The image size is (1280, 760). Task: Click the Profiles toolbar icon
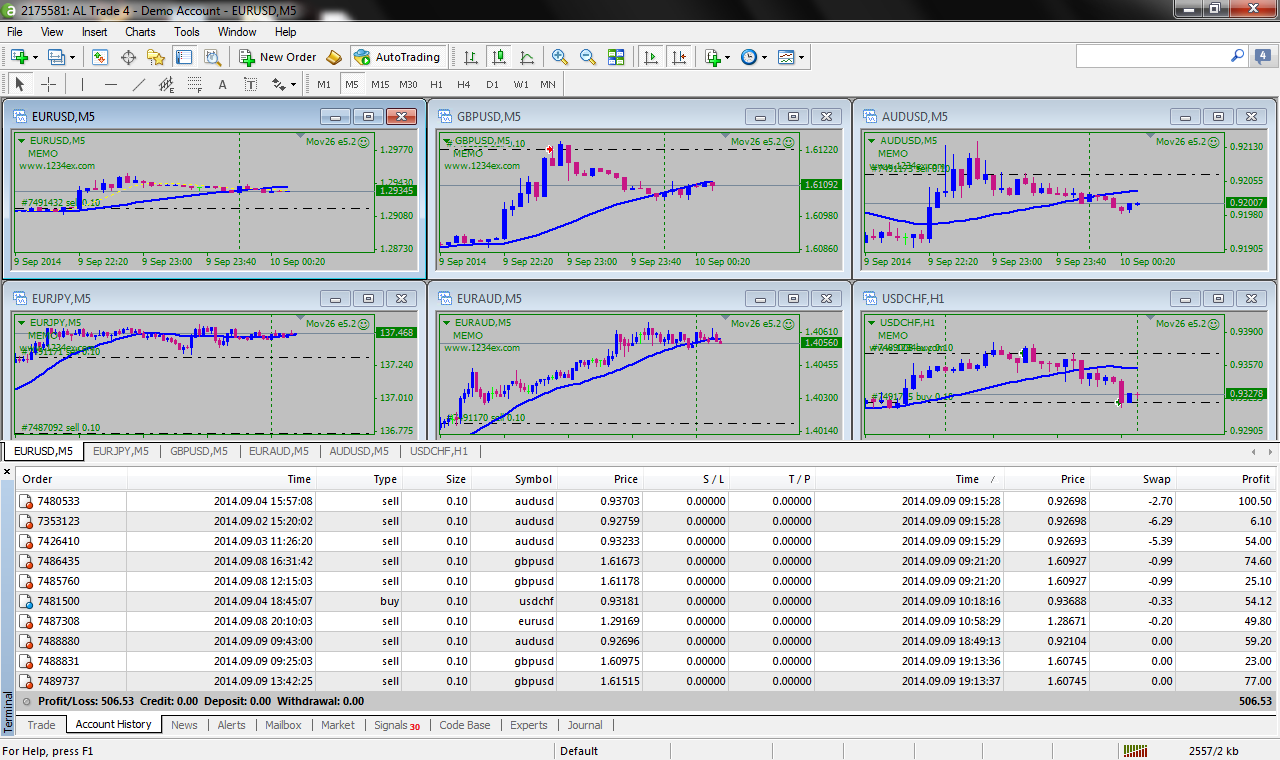56,57
